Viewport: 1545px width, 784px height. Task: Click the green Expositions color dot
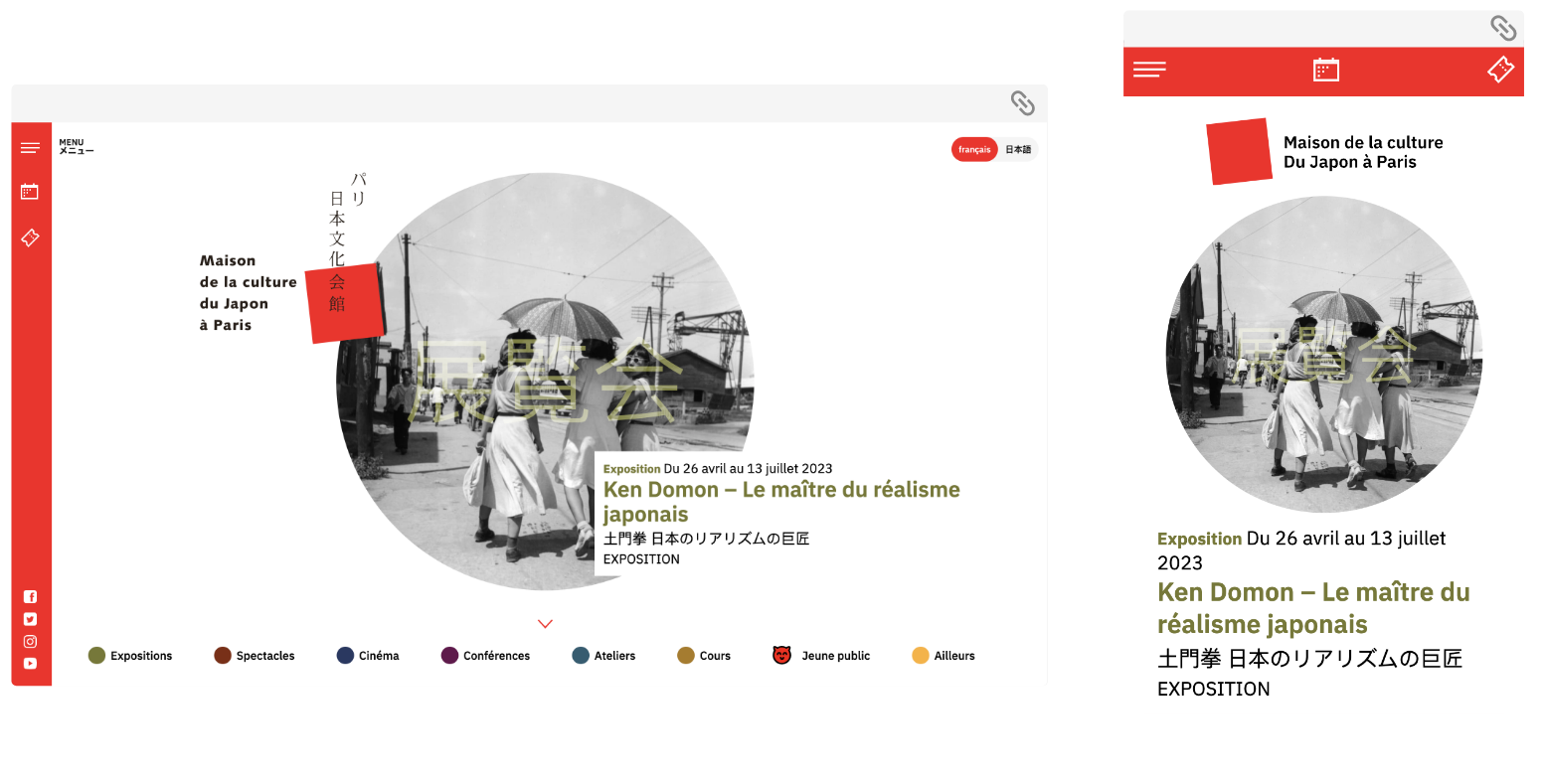95,655
